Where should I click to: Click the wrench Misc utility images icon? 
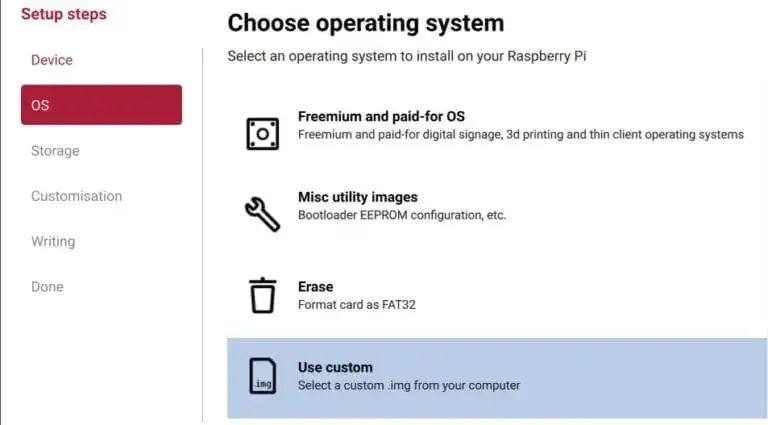tap(263, 214)
